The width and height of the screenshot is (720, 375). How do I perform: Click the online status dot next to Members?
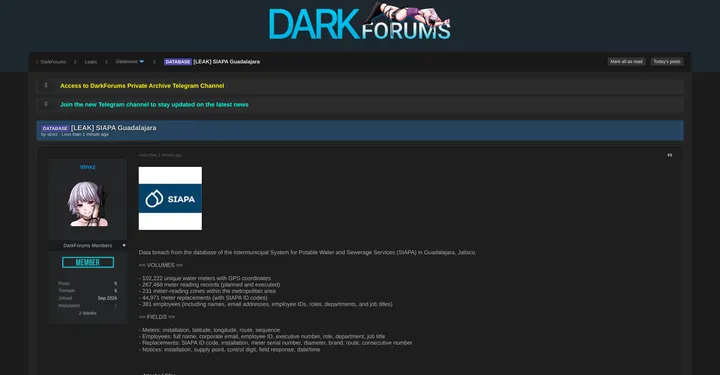tap(124, 246)
